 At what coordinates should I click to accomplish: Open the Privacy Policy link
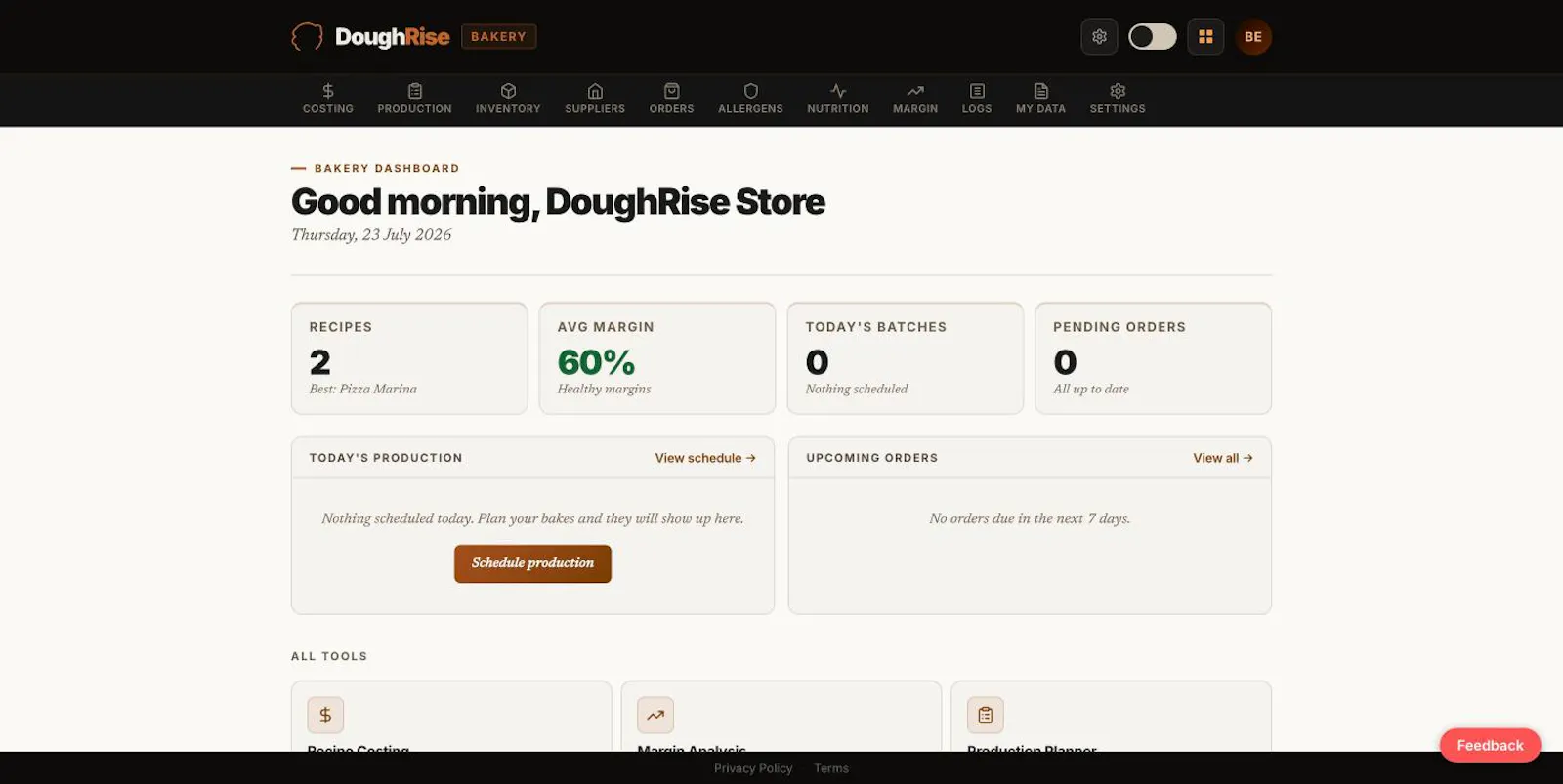[753, 768]
